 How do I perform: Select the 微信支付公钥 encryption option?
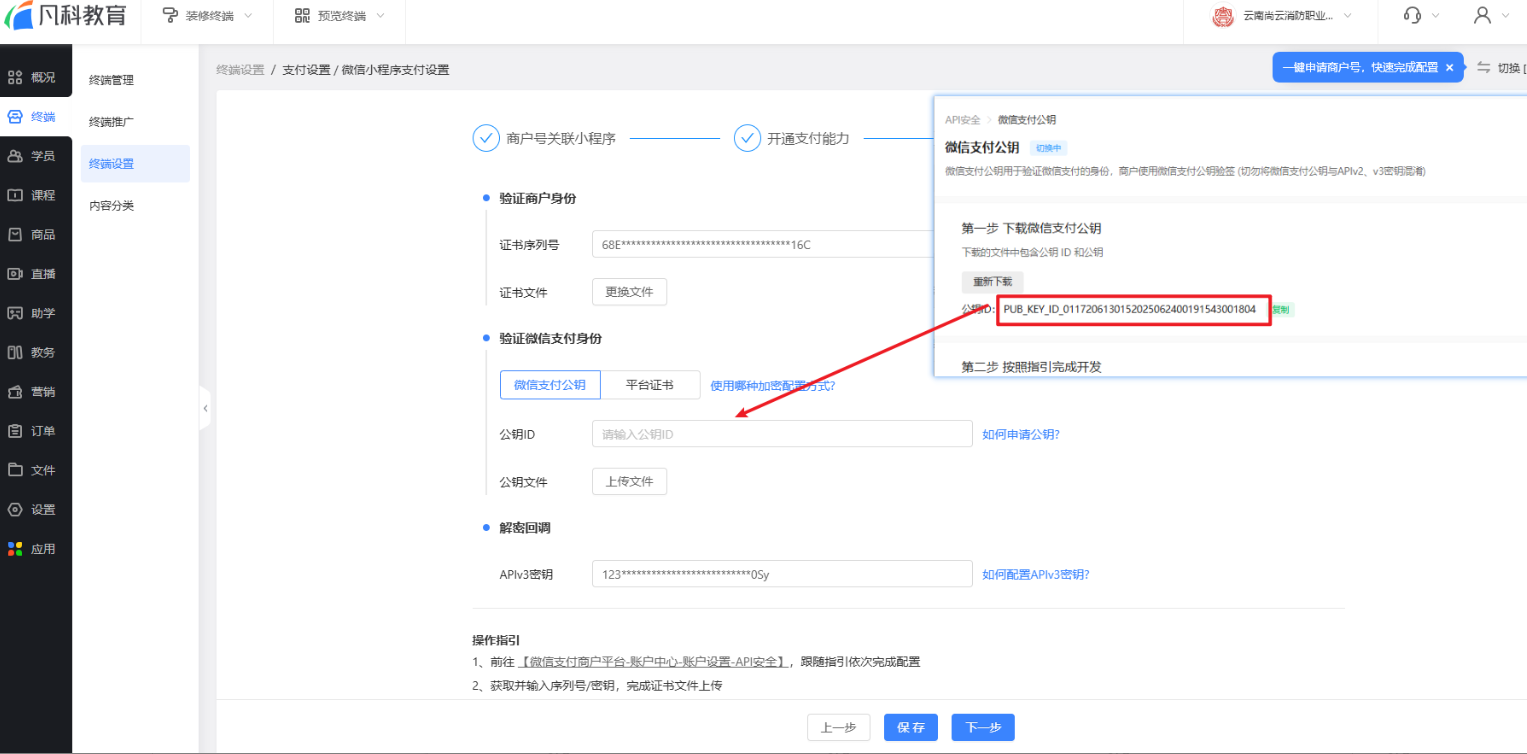(549, 385)
